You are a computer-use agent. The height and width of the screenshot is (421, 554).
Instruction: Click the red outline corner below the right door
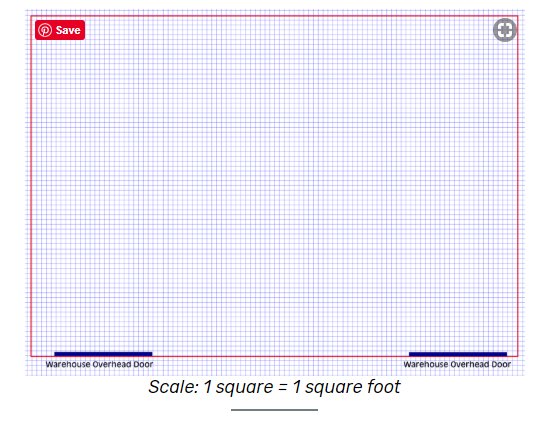[x=518, y=356]
